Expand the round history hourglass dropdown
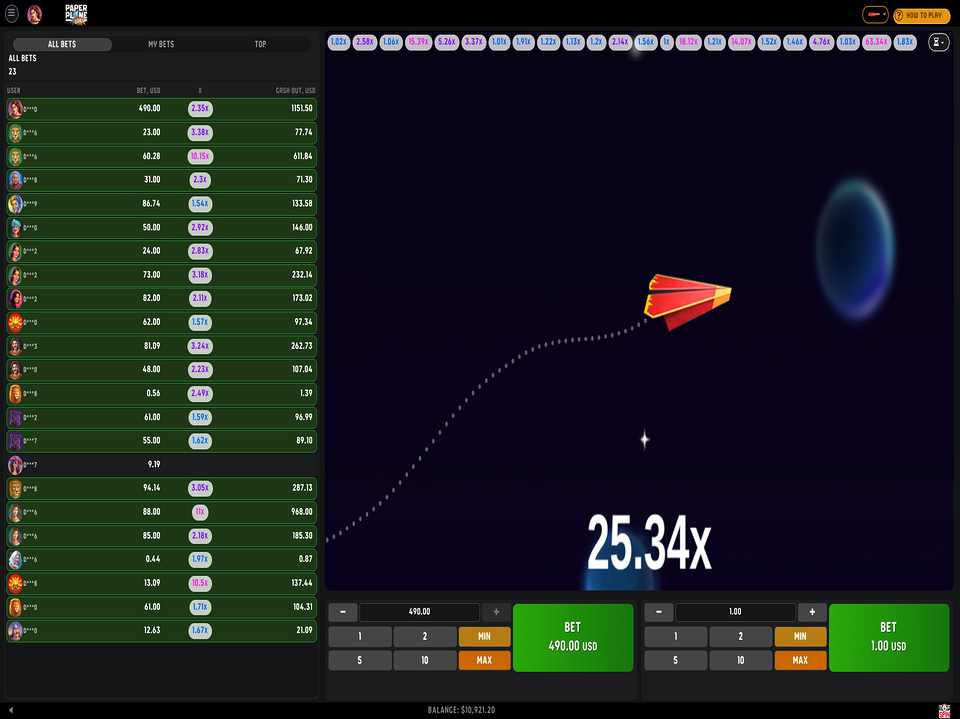The image size is (960, 719). point(938,43)
